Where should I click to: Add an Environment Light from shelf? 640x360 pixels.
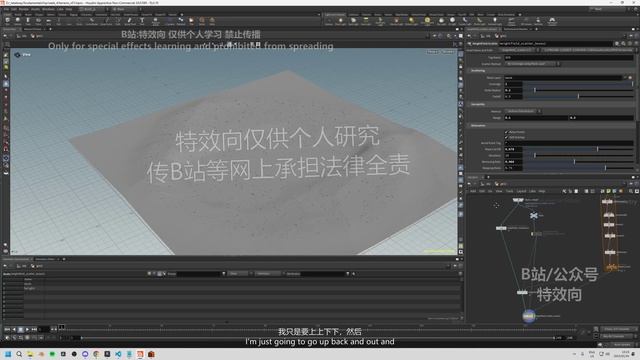click(x=427, y=21)
